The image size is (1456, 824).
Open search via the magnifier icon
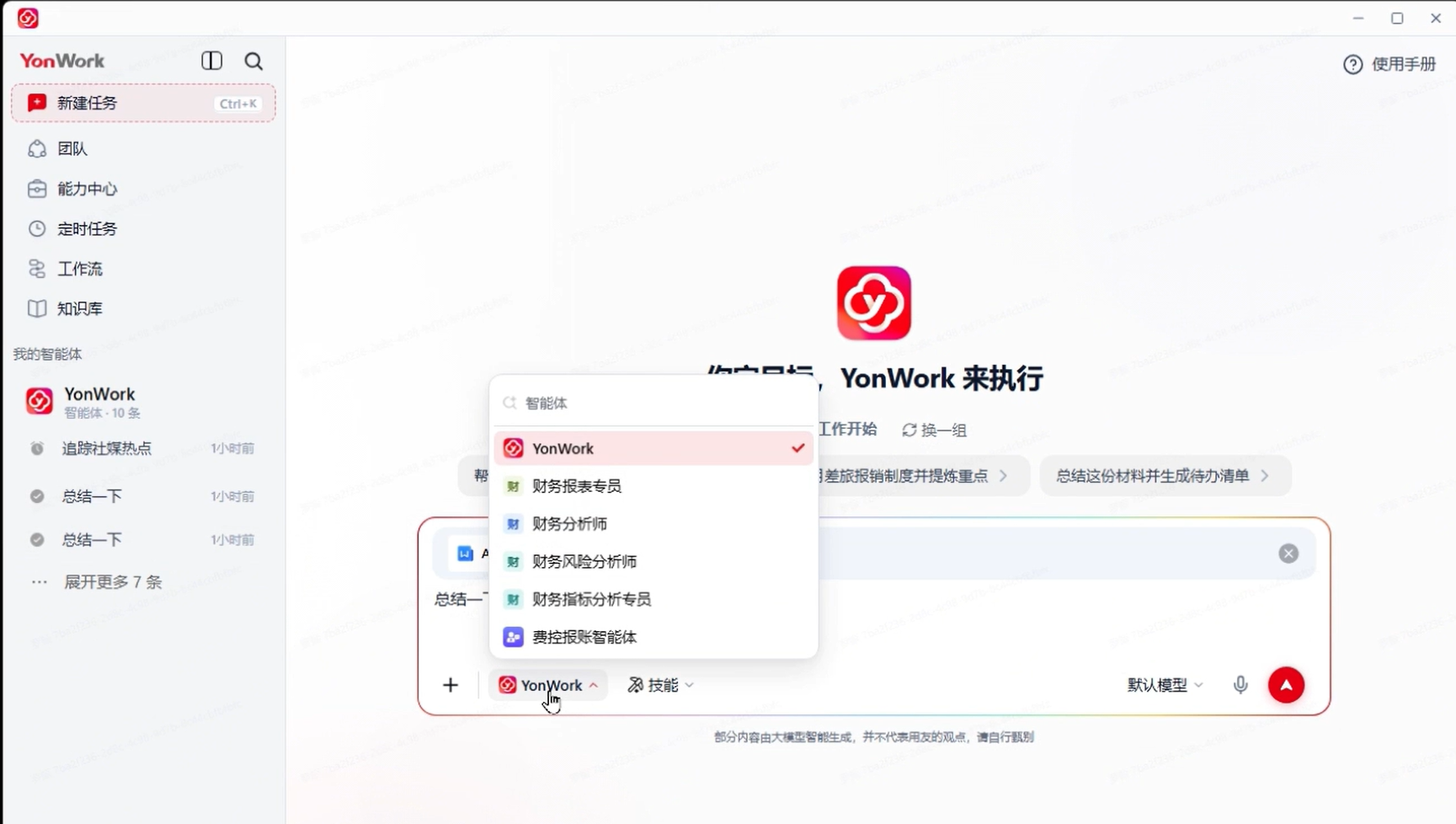(x=253, y=61)
